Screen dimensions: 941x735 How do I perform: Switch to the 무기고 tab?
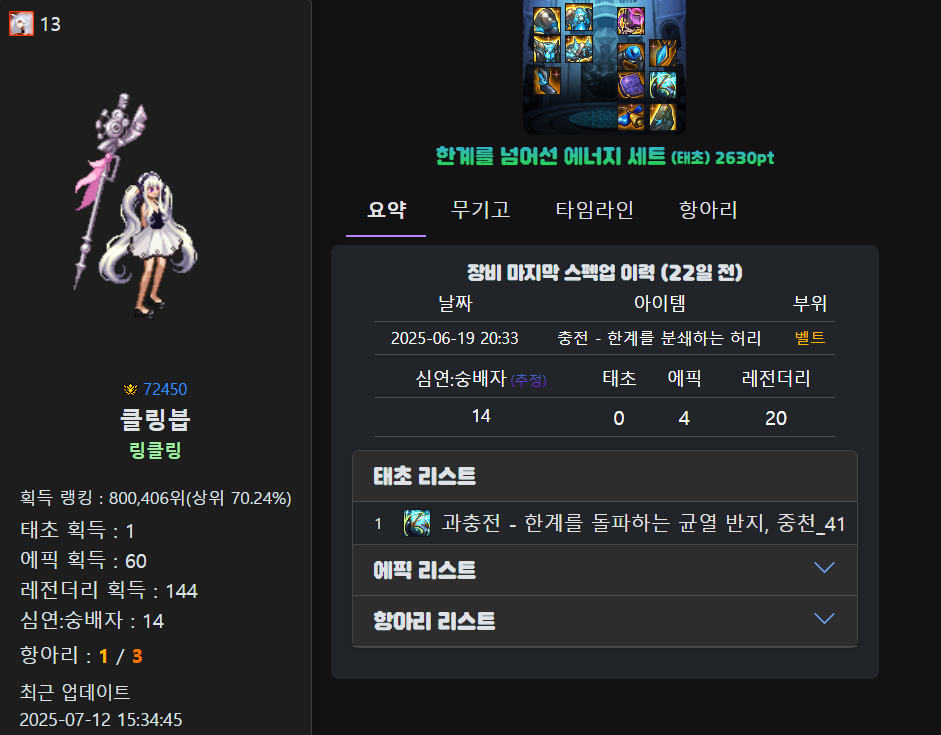480,209
